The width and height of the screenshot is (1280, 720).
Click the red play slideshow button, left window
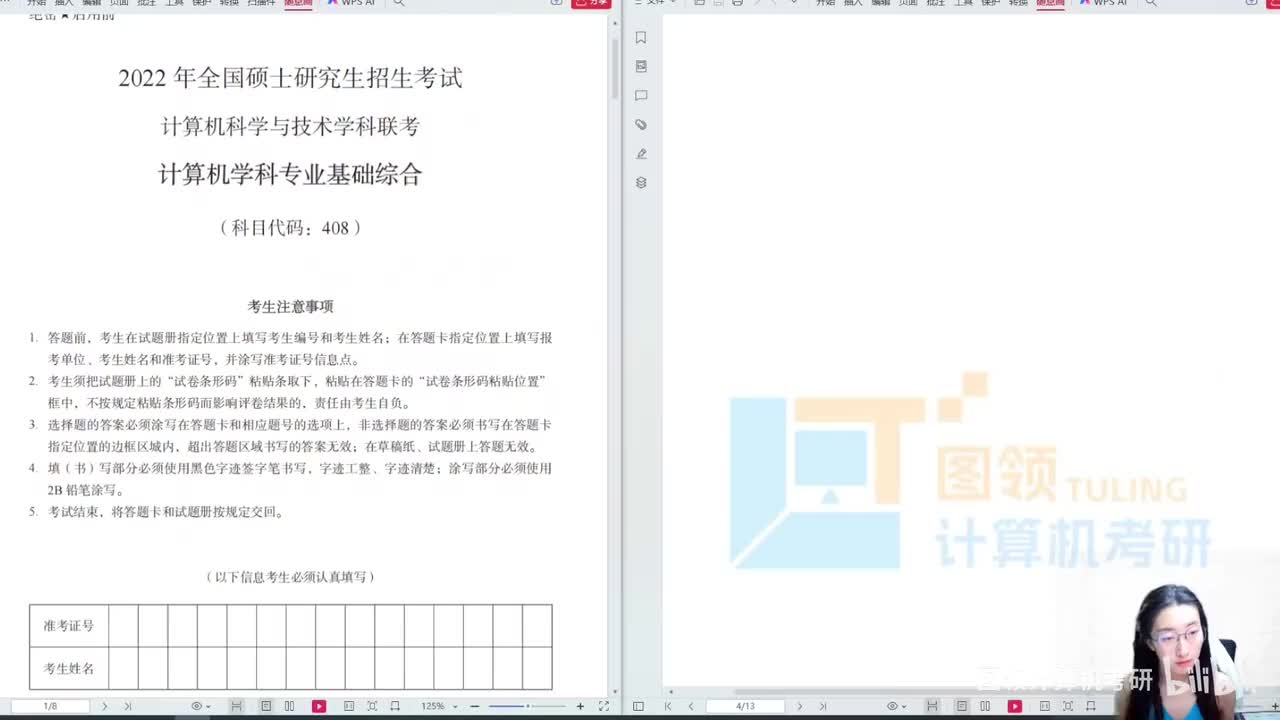click(x=319, y=706)
